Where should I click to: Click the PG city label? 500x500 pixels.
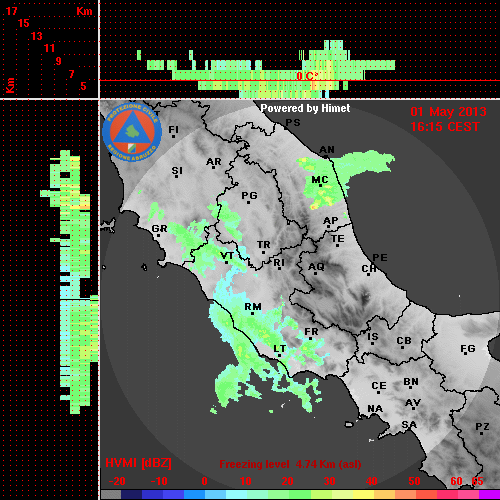[x=249, y=195]
